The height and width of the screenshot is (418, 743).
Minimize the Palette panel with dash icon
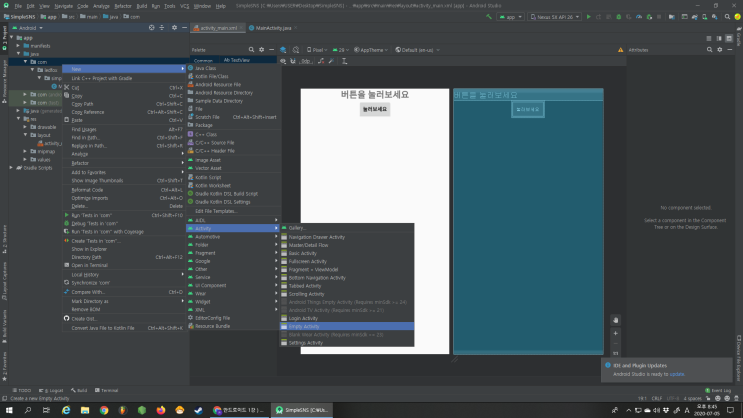coord(272,50)
